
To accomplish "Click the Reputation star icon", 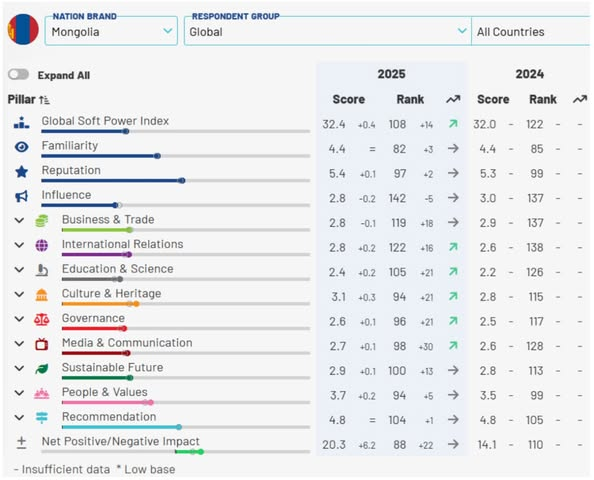I will click(x=22, y=172).
